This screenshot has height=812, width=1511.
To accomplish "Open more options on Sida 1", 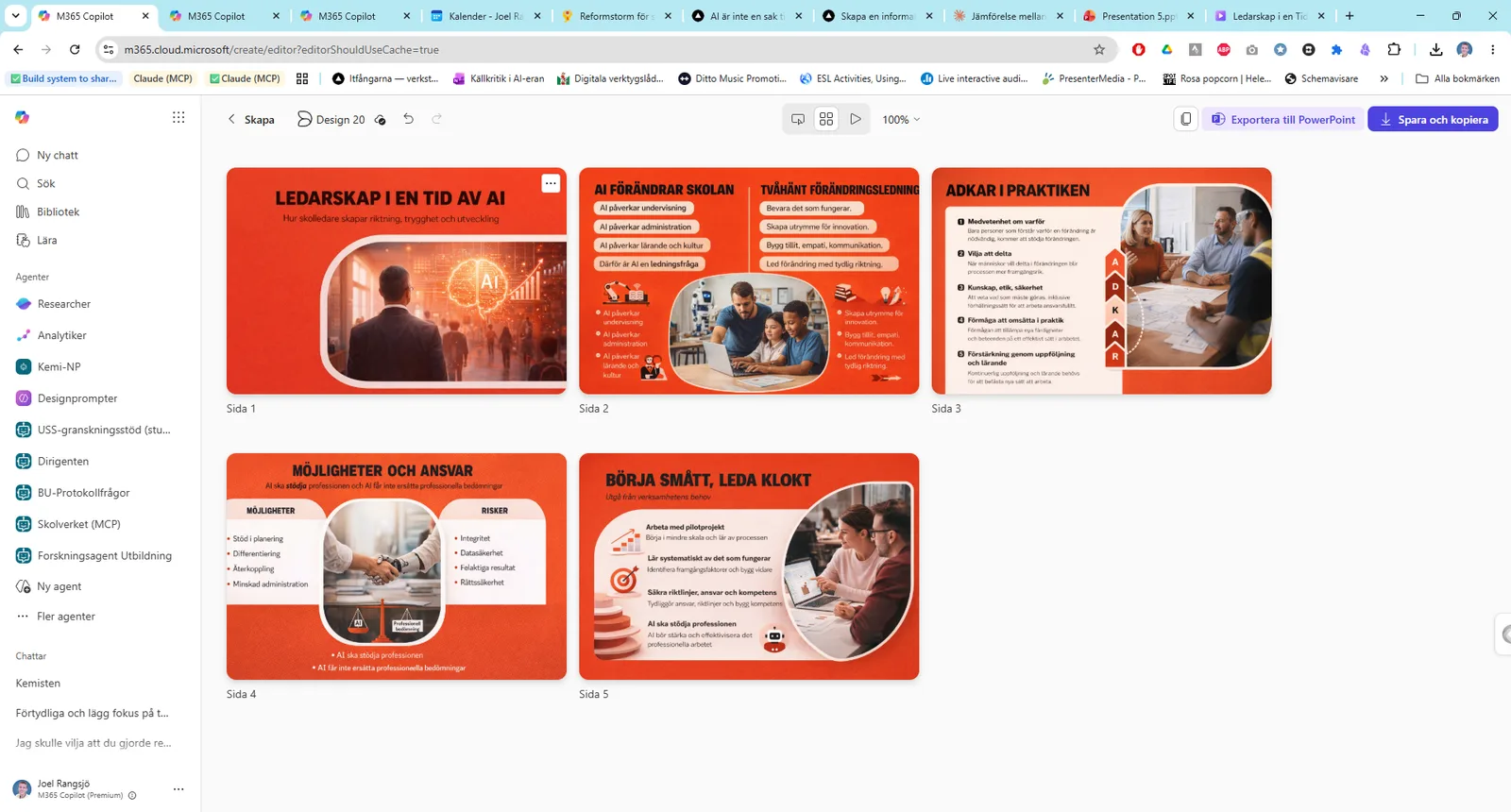I will (551, 183).
